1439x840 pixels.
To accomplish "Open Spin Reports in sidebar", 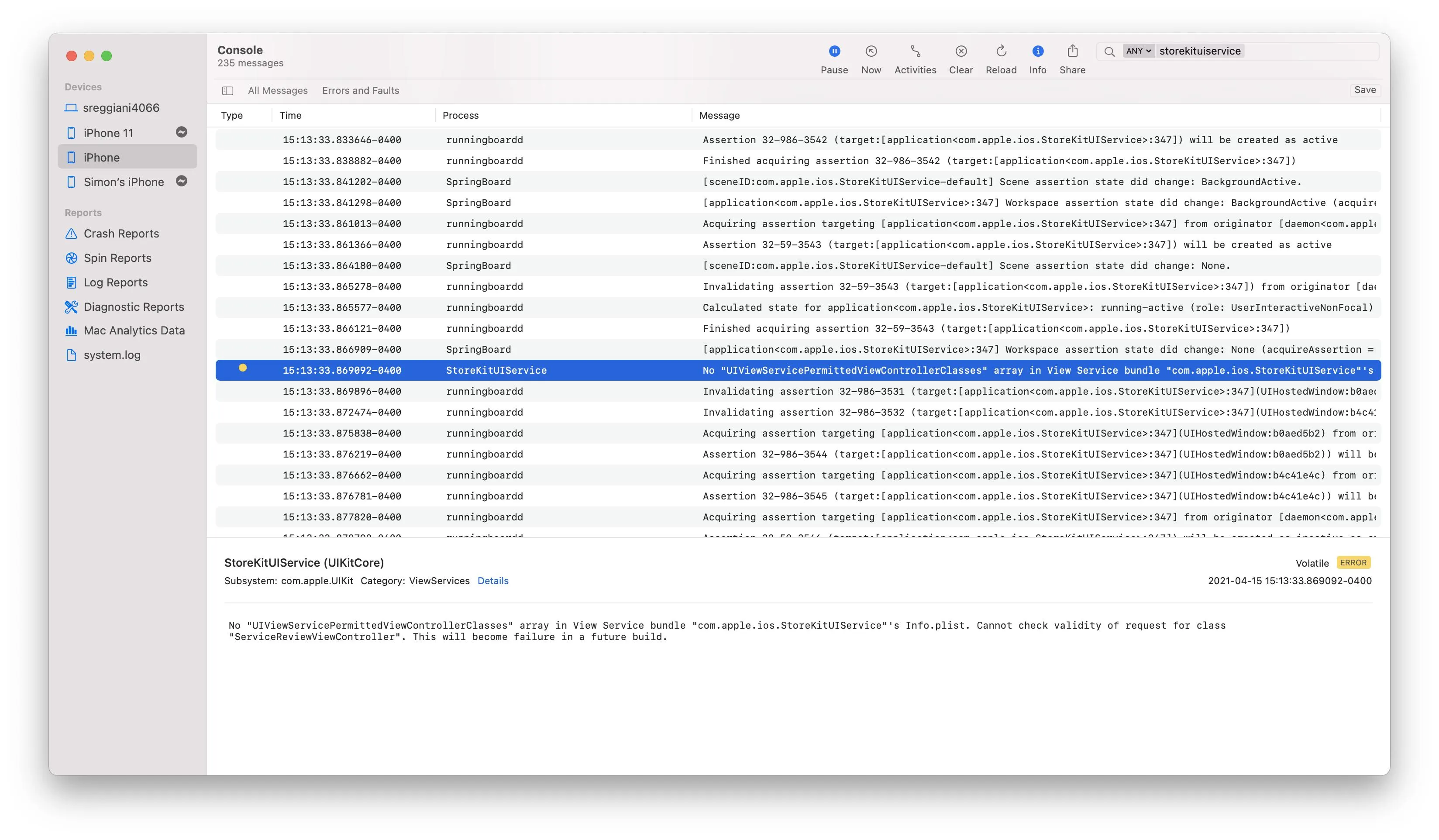I will (x=117, y=258).
